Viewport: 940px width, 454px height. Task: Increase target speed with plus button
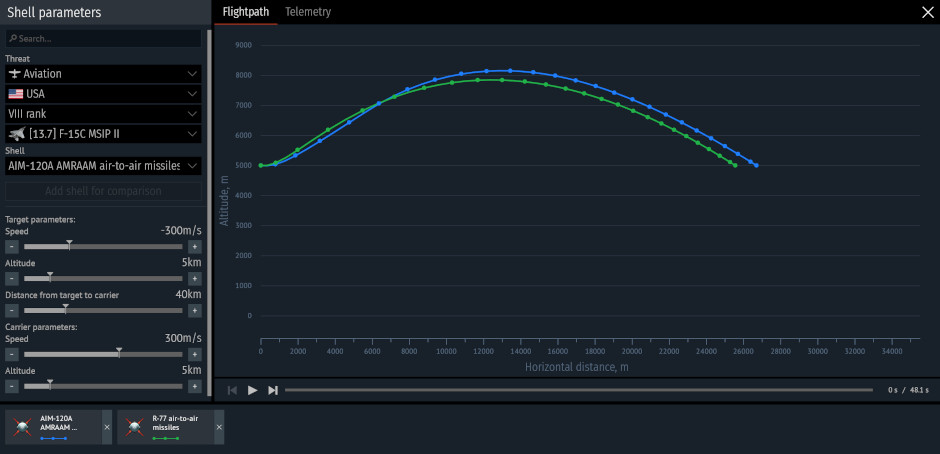coord(194,246)
